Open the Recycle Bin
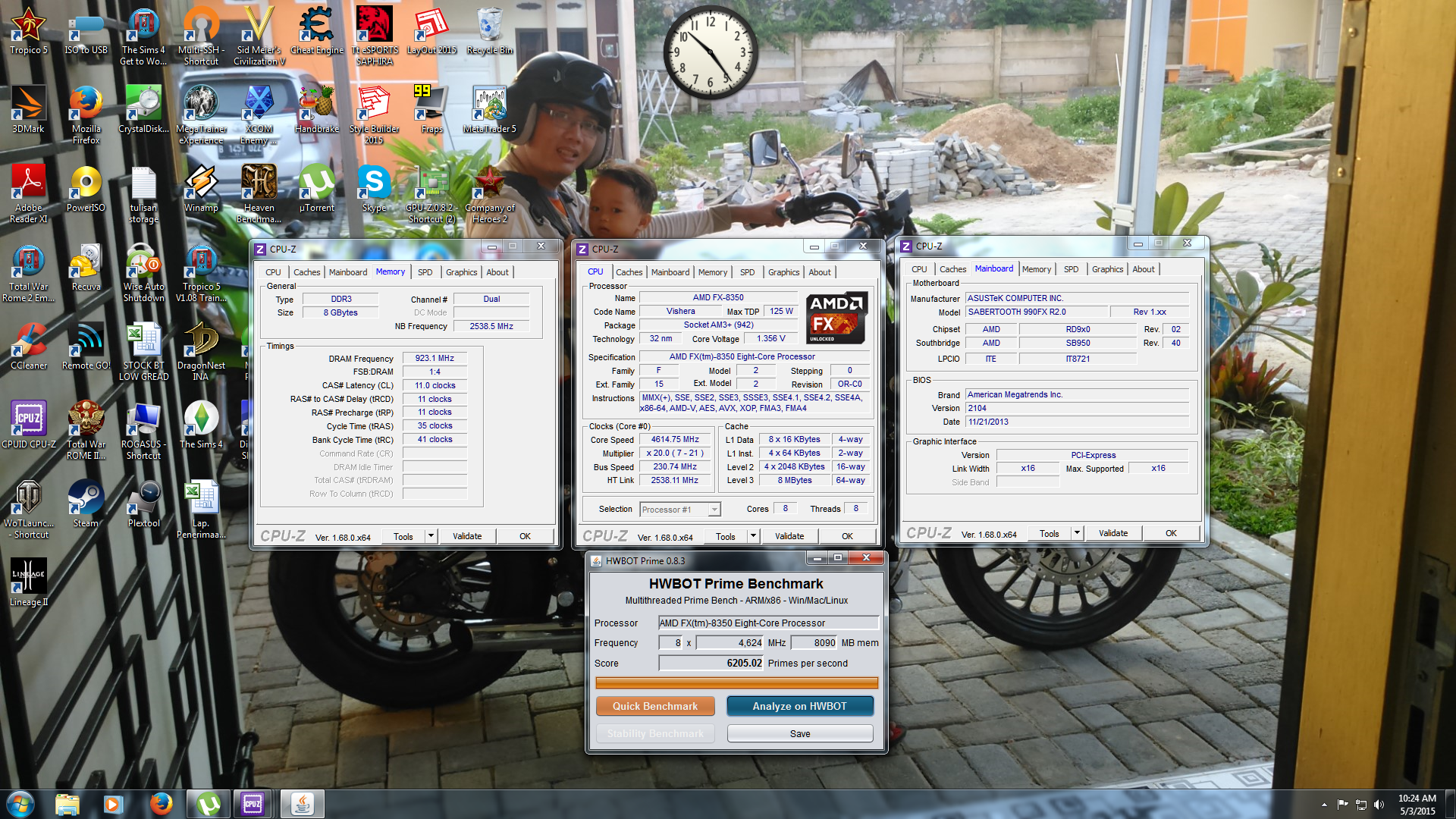Image resolution: width=1456 pixels, height=819 pixels. tap(490, 32)
